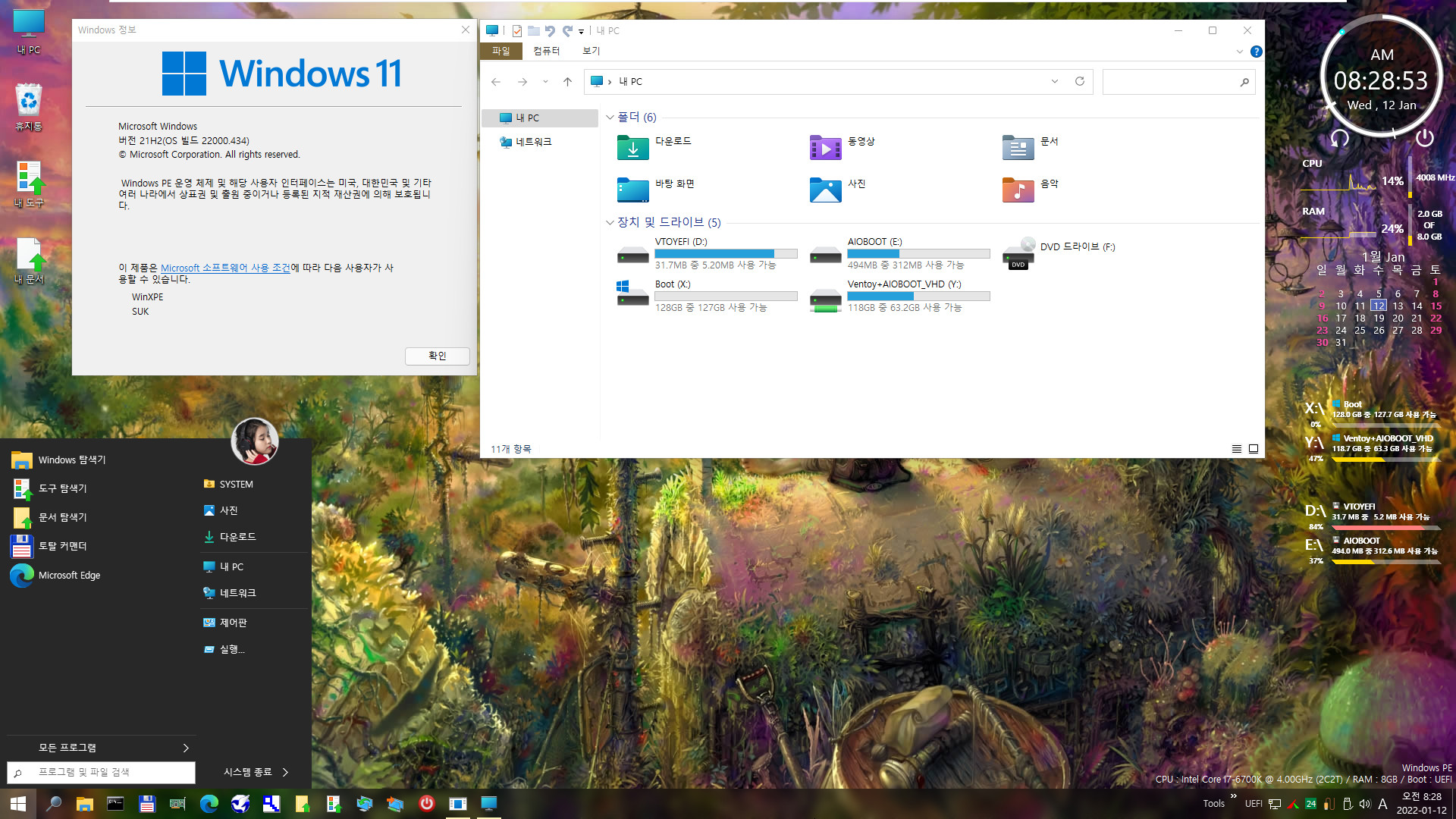This screenshot has width=1456, height=819.
Task: Launch Microsoft Edge from start menu
Action: (56, 575)
